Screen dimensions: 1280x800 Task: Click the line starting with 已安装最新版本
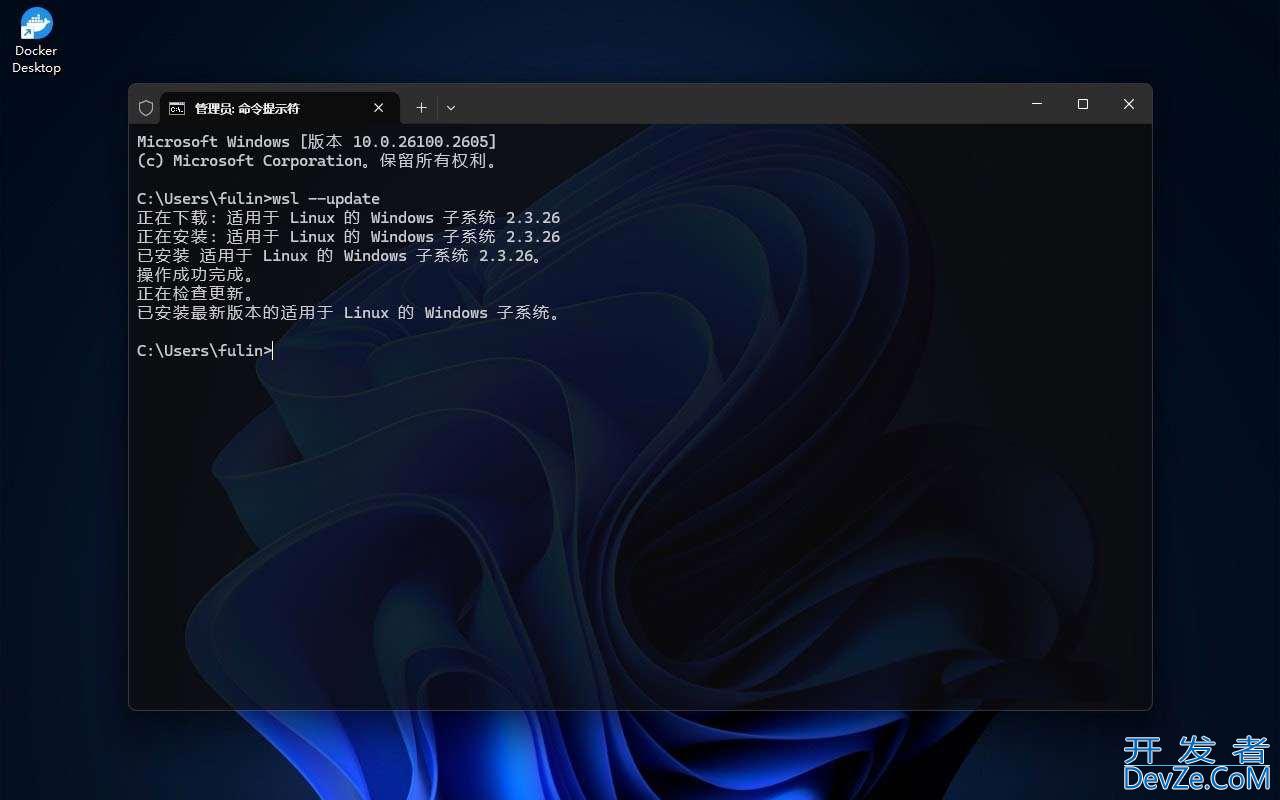pos(349,313)
